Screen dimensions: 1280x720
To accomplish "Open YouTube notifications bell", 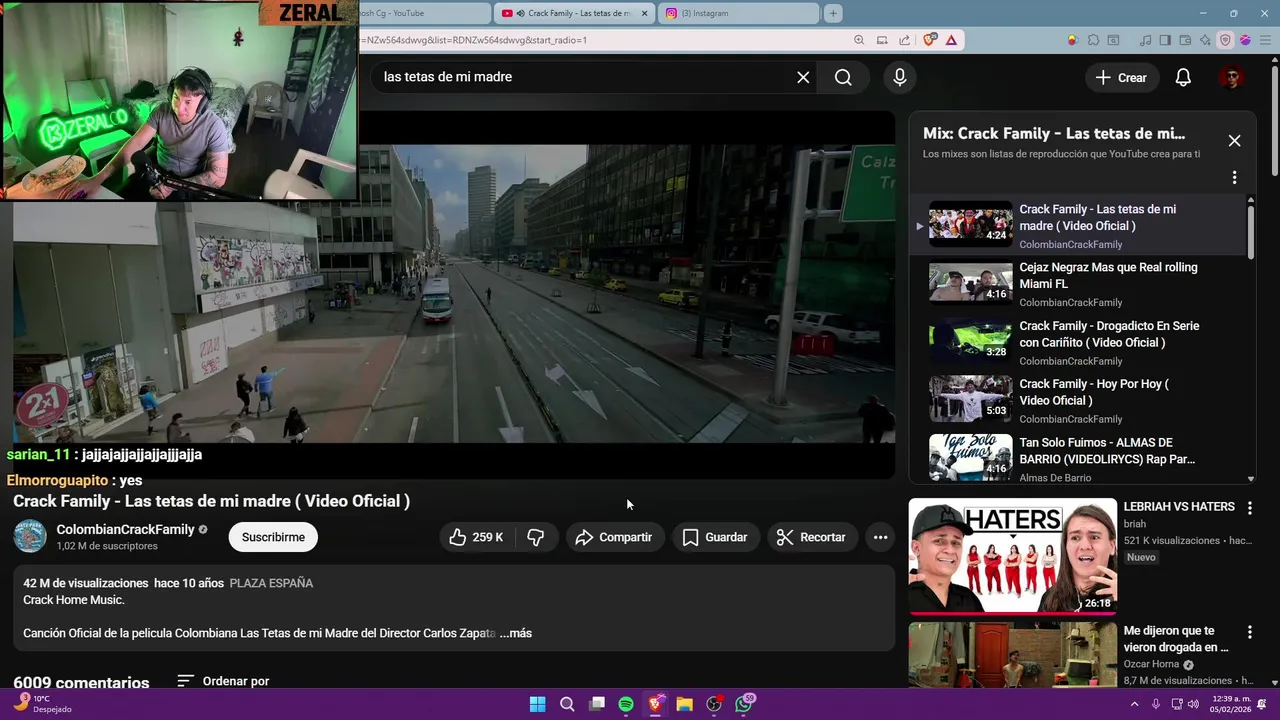I will point(1183,77).
